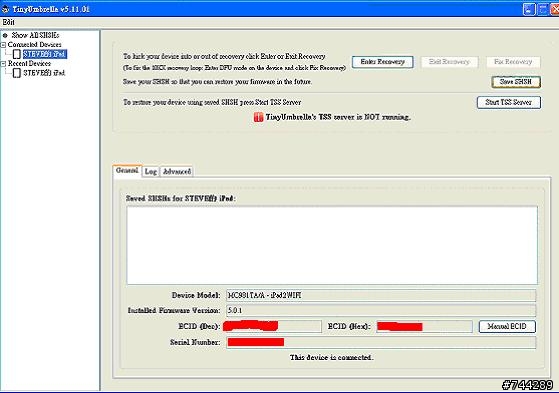Collapse the Recent Devices tree node

[x=3, y=64]
